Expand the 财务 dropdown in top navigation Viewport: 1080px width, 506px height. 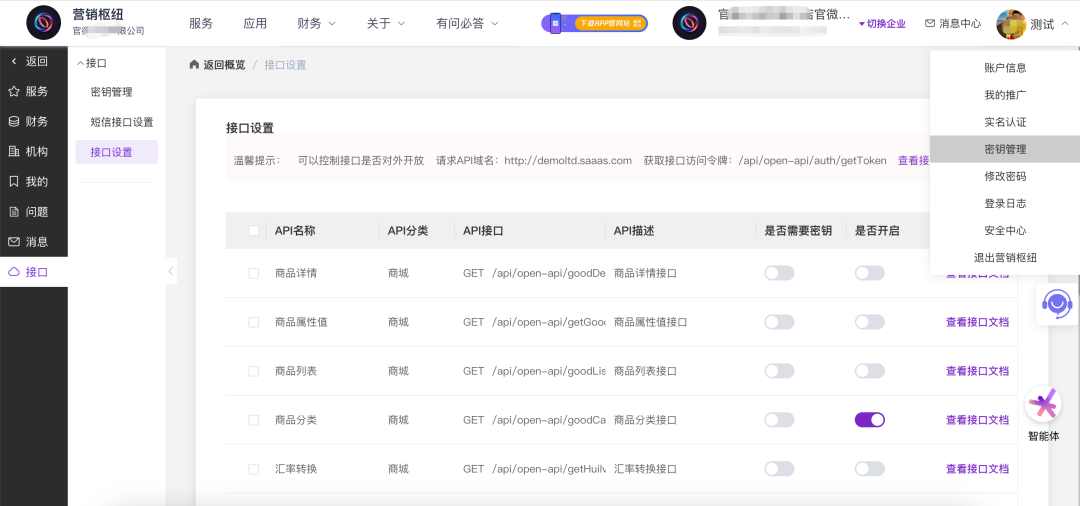[x=316, y=23]
